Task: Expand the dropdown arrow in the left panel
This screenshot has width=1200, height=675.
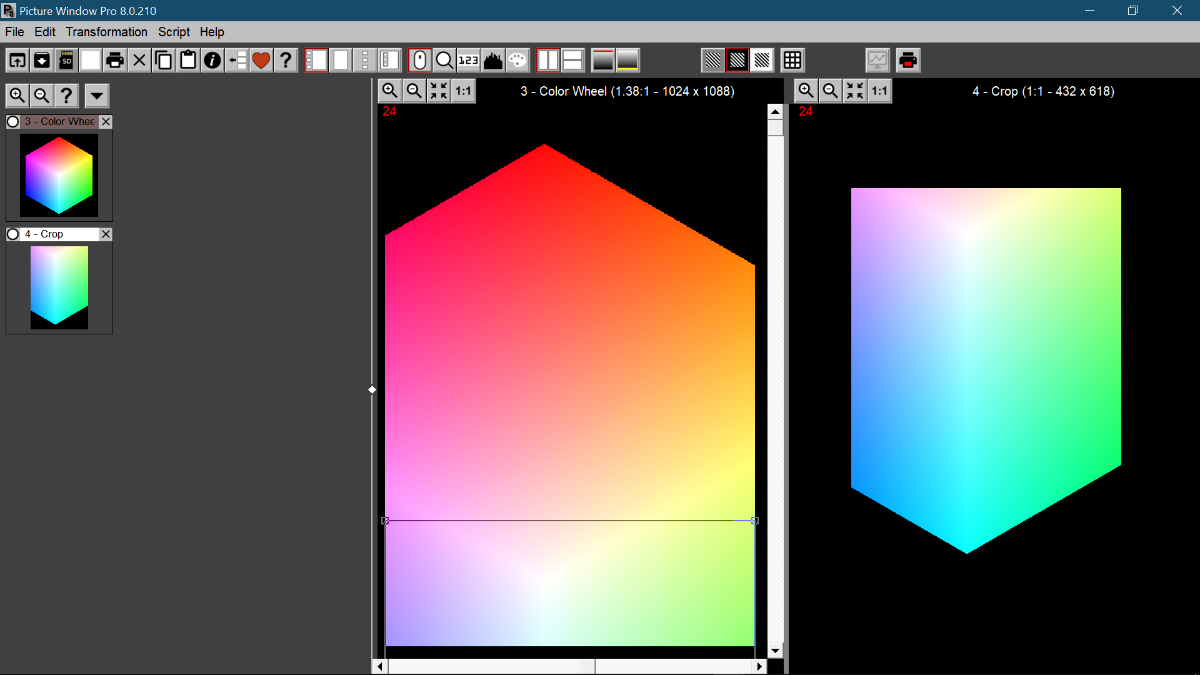Action: [x=96, y=96]
